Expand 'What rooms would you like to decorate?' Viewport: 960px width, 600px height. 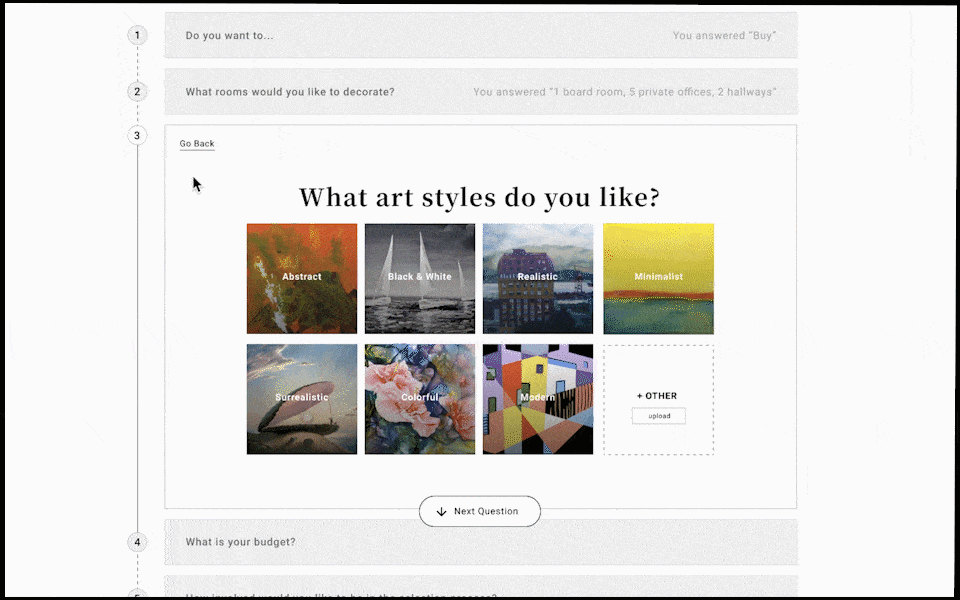pos(481,92)
